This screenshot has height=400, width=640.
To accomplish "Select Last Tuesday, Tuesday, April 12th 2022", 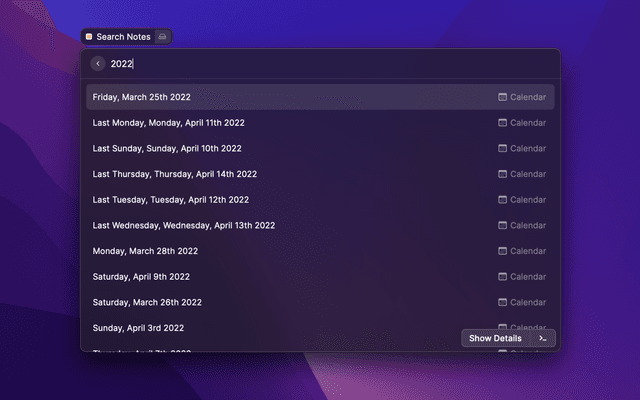I will 173,200.
